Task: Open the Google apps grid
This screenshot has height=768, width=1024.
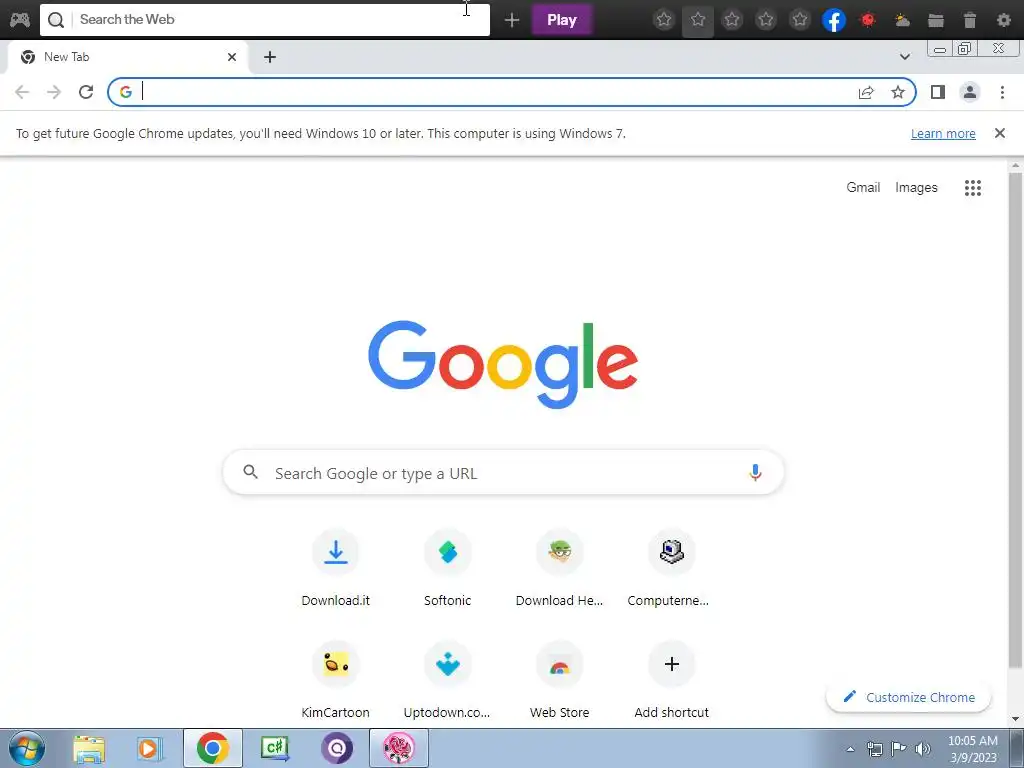Action: pyautogui.click(x=973, y=188)
